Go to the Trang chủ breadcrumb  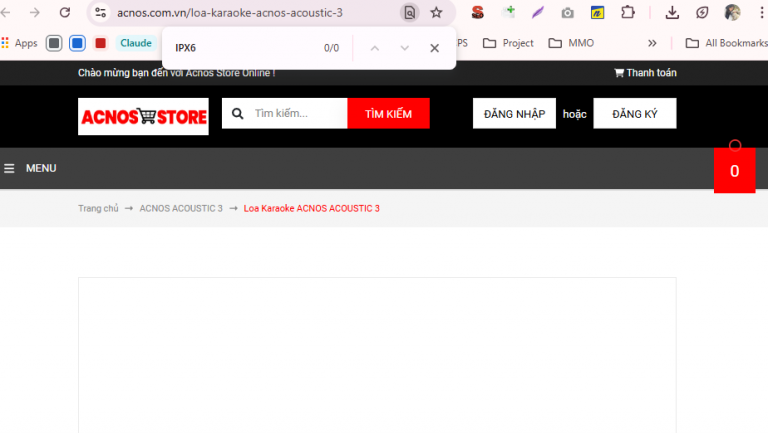coord(98,209)
